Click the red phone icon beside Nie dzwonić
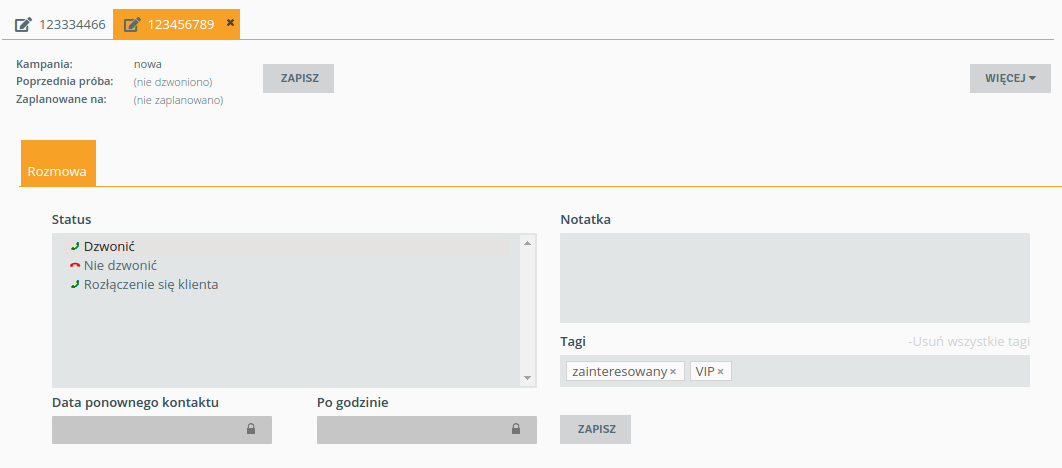The height and width of the screenshot is (468, 1062). [75, 265]
